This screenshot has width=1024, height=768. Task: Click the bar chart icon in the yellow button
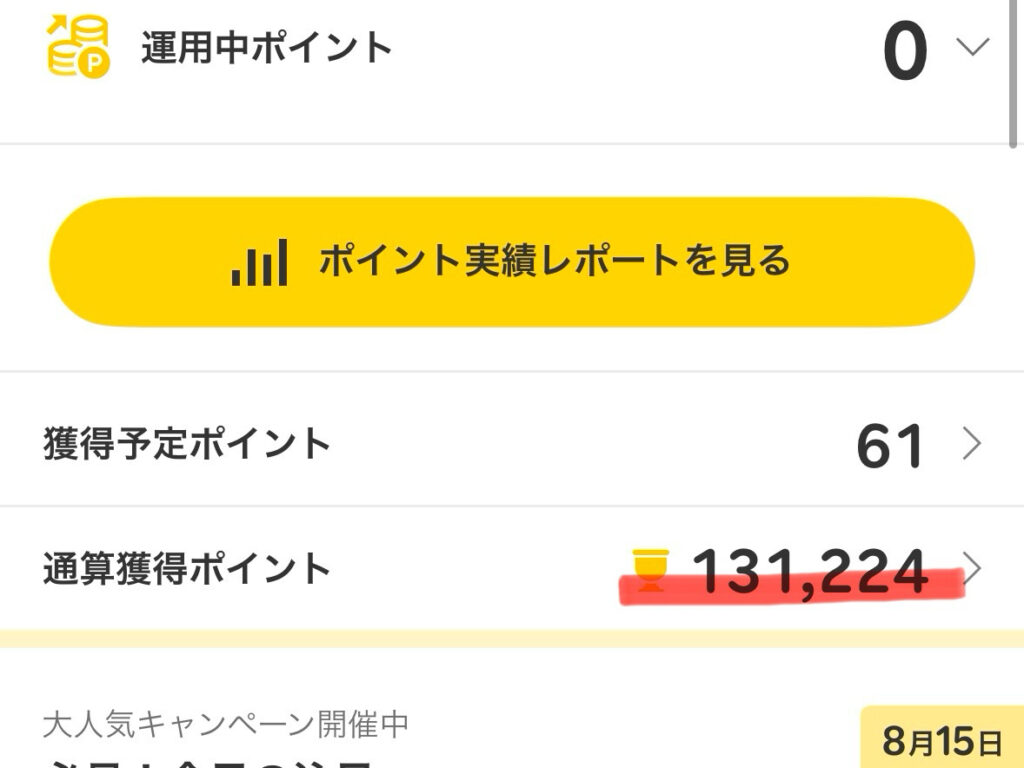coord(259,262)
